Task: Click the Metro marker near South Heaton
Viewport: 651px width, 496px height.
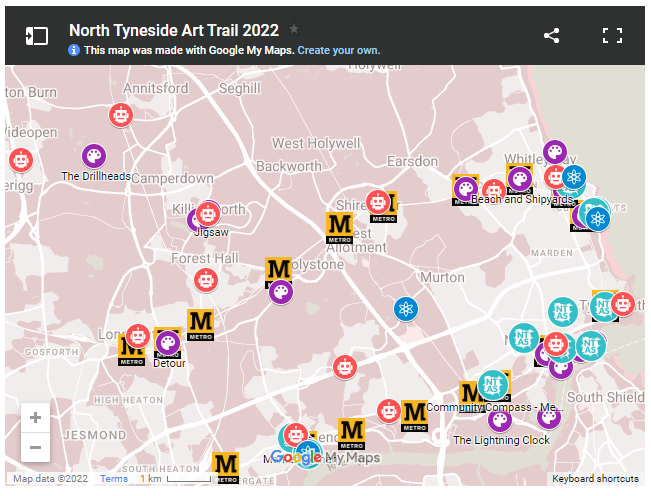Action: click(x=225, y=468)
